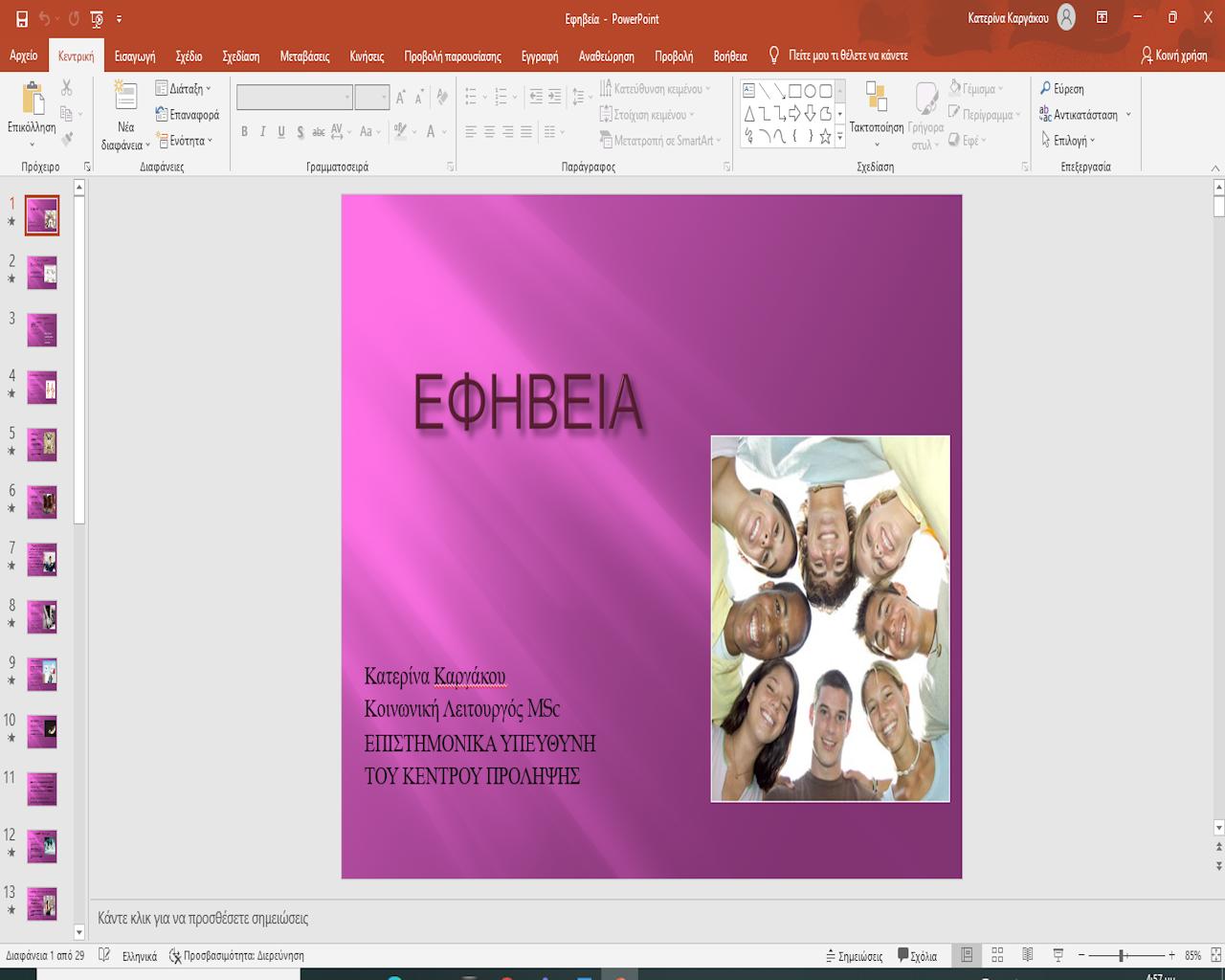
Task: Open the Section (Ενότητα) dropdown
Action: coord(186,141)
